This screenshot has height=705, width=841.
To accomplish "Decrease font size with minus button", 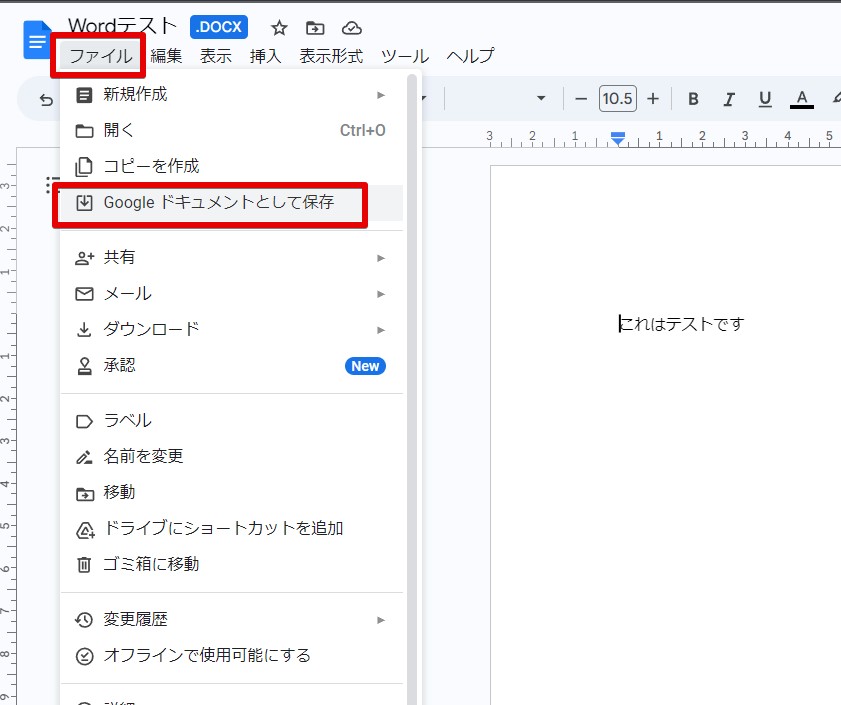I will pos(580,99).
